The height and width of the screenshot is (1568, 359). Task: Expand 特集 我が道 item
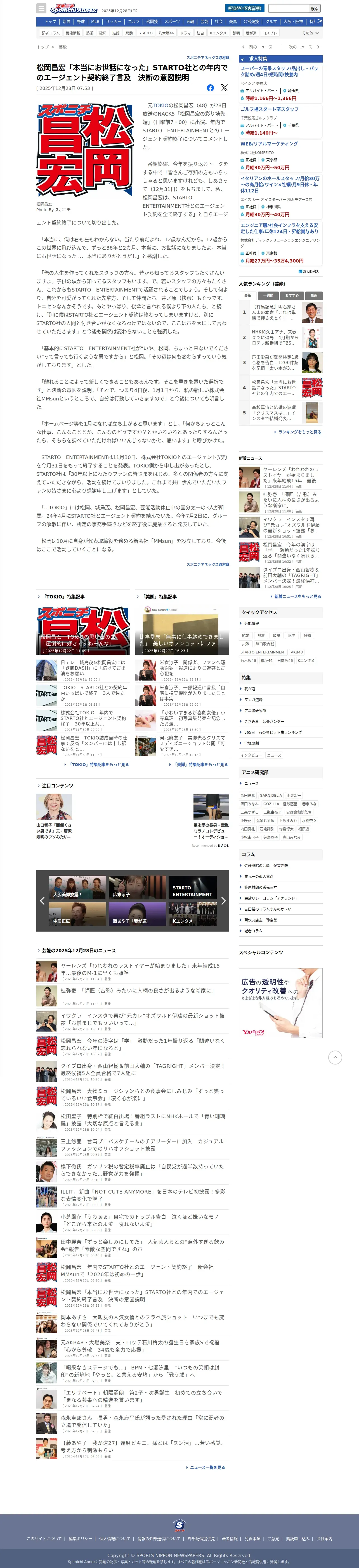(280, 689)
